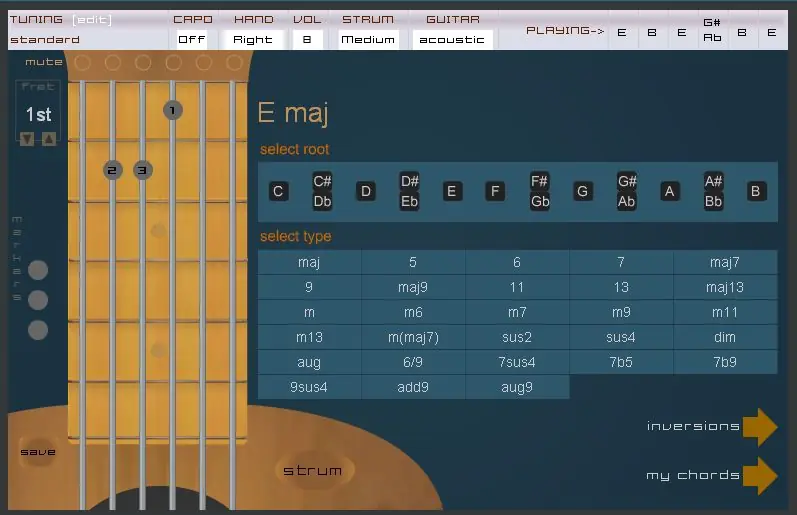Select m7 chord type
Image resolution: width=797 pixels, height=515 pixels.
pyautogui.click(x=517, y=312)
